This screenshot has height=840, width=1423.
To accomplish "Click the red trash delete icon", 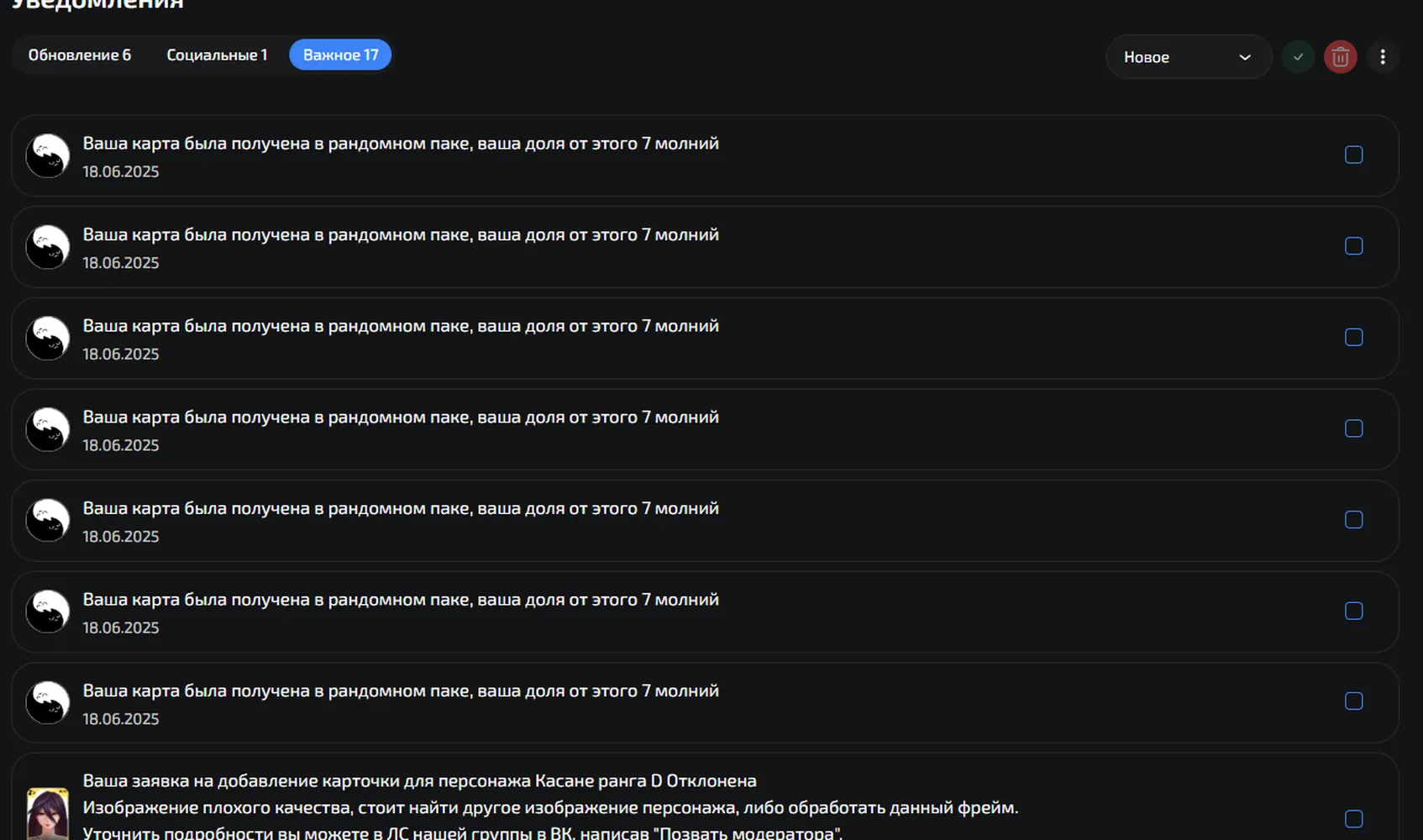I will 1341,57.
